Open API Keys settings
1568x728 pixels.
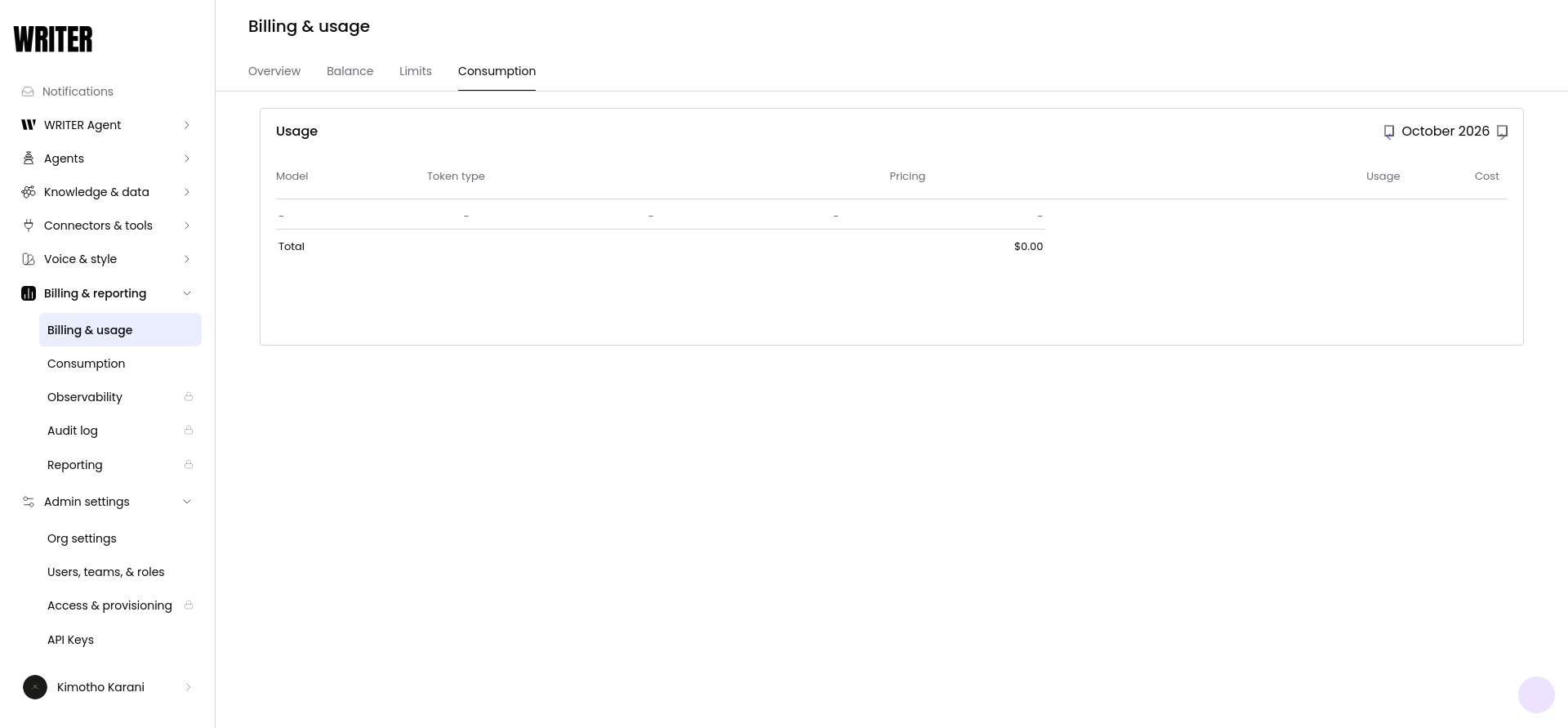[x=70, y=640]
